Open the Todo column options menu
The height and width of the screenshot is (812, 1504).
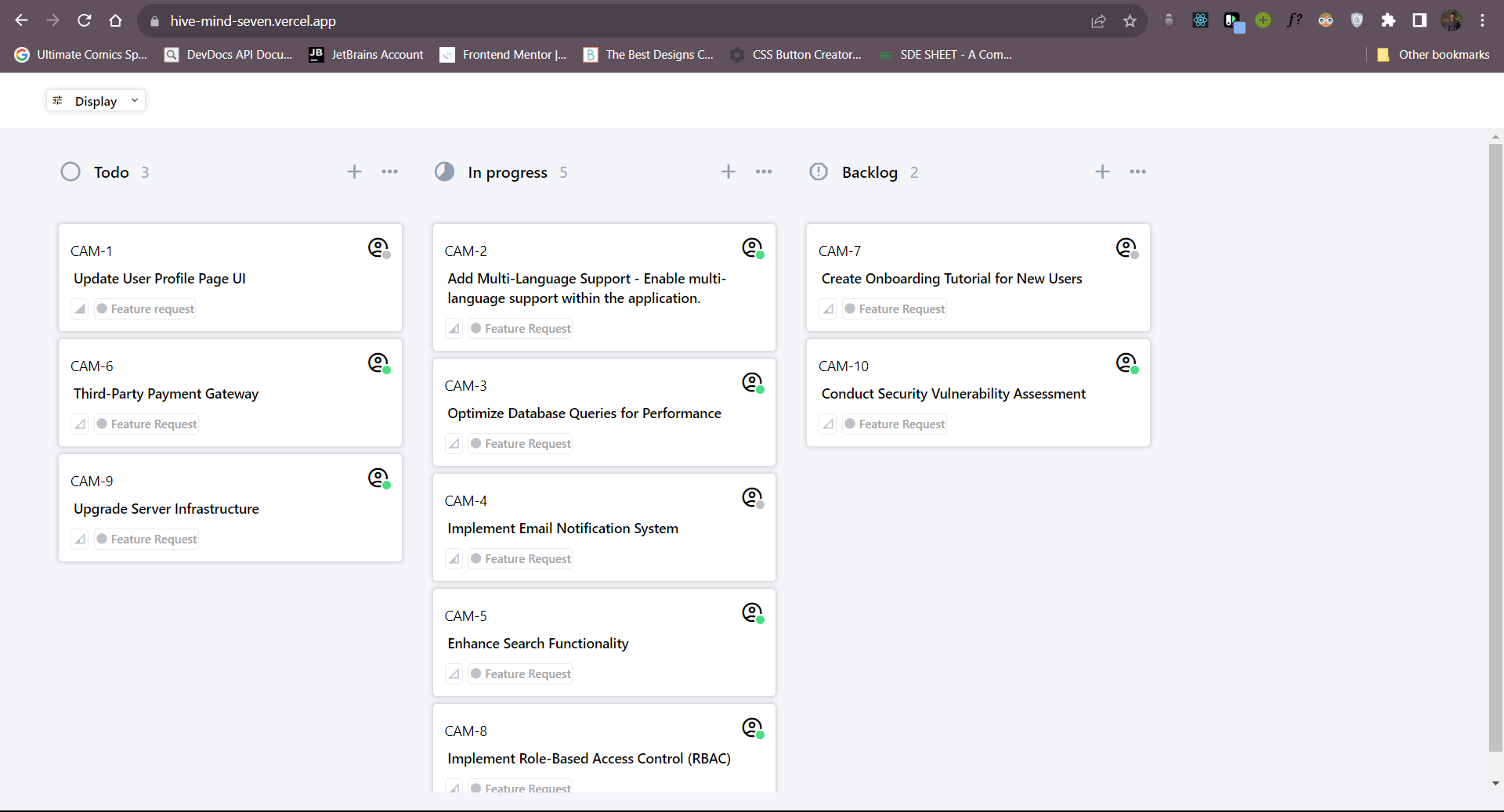pos(389,171)
